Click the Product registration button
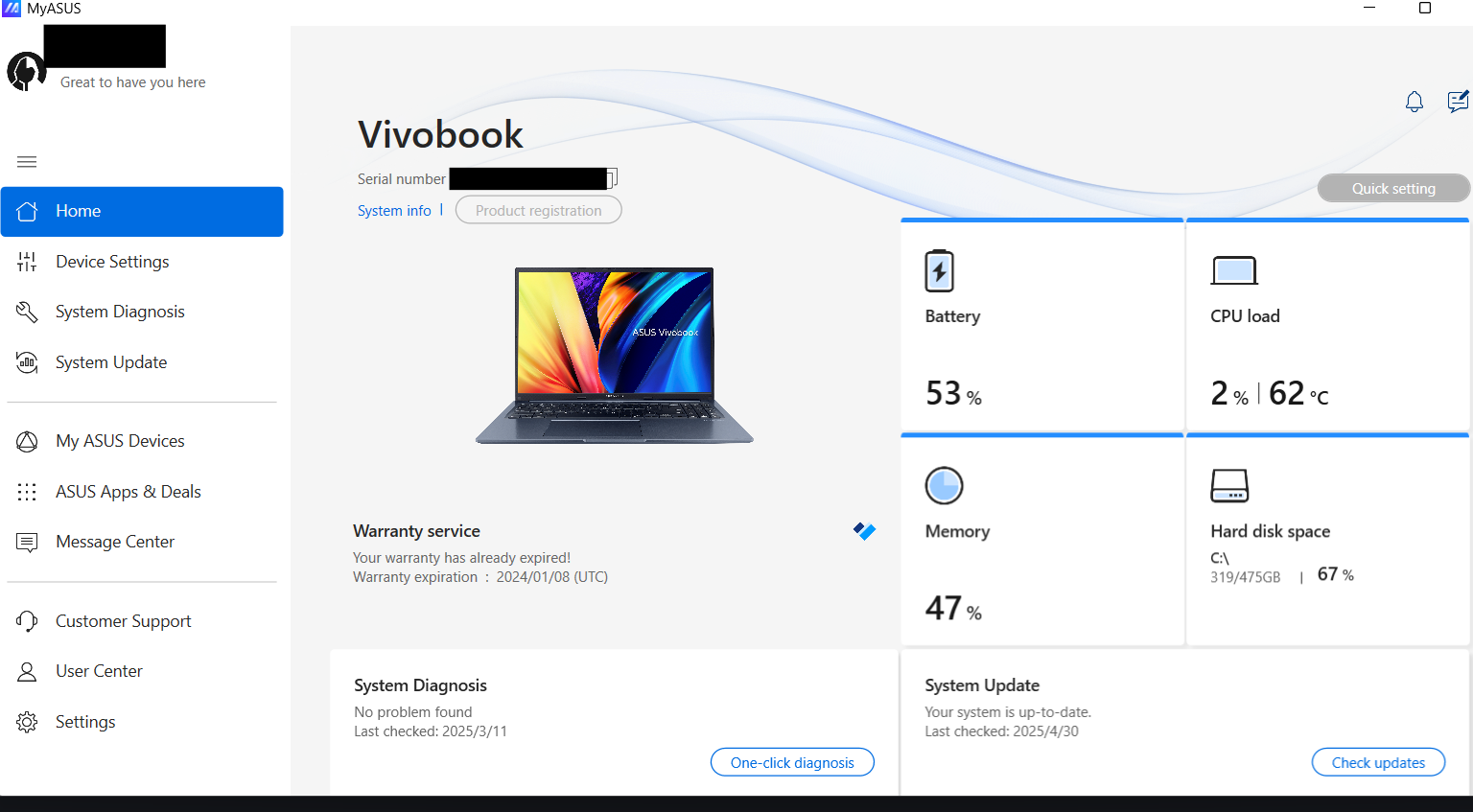This screenshot has height=812, width=1473. coord(538,210)
